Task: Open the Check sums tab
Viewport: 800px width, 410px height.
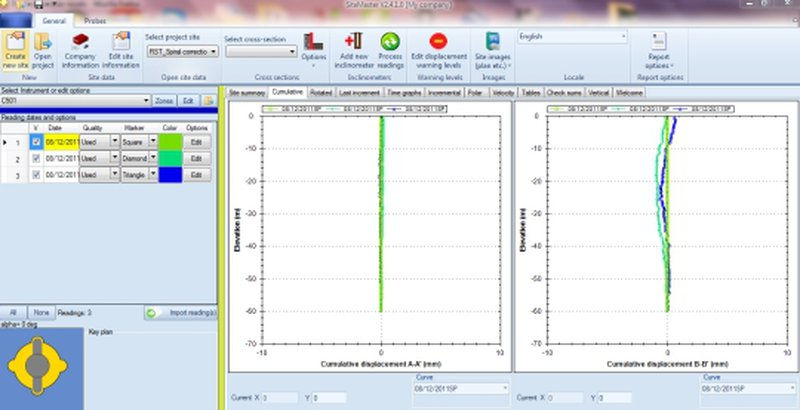Action: point(564,93)
